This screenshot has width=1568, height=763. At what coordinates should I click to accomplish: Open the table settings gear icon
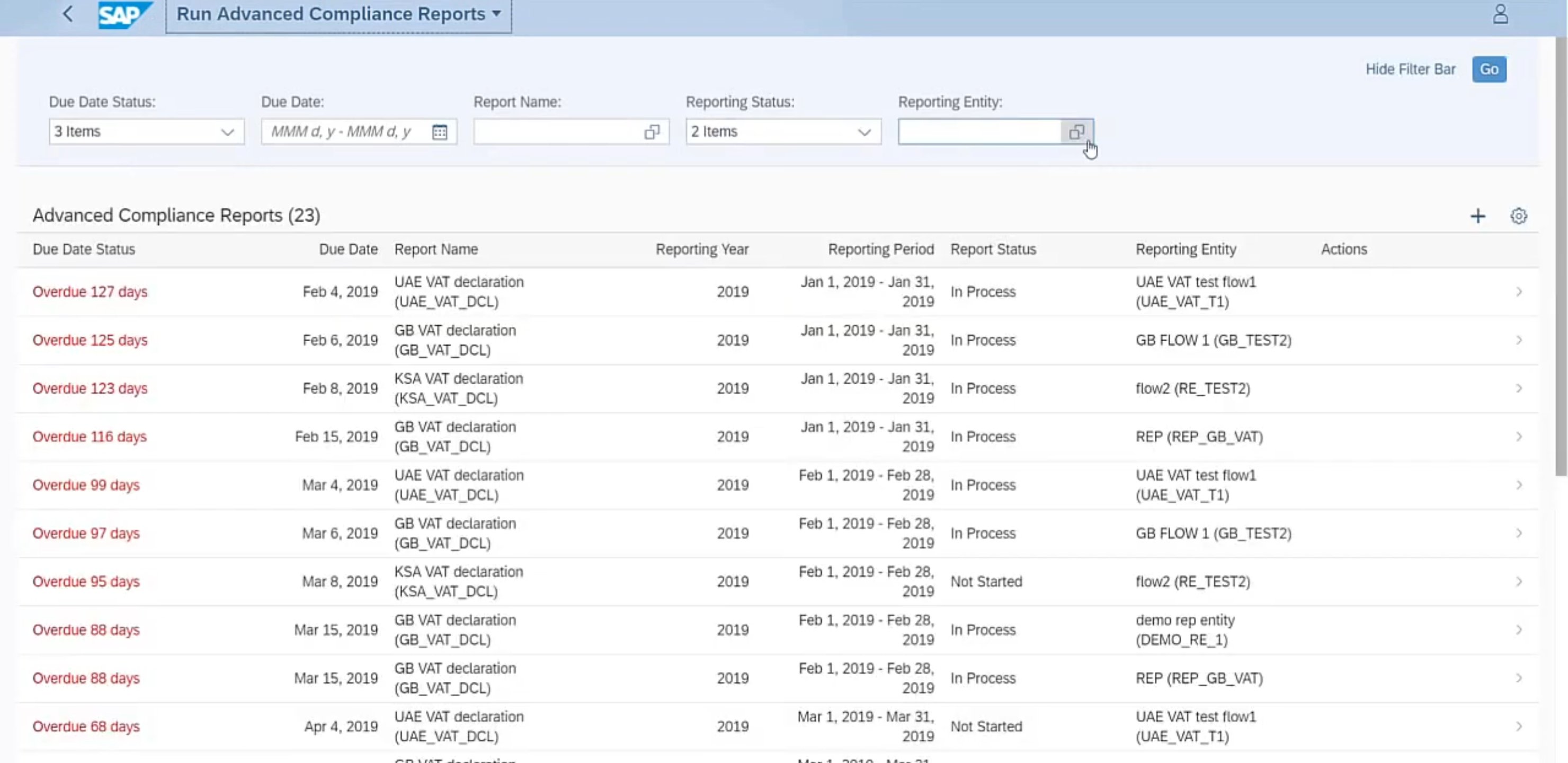1518,216
